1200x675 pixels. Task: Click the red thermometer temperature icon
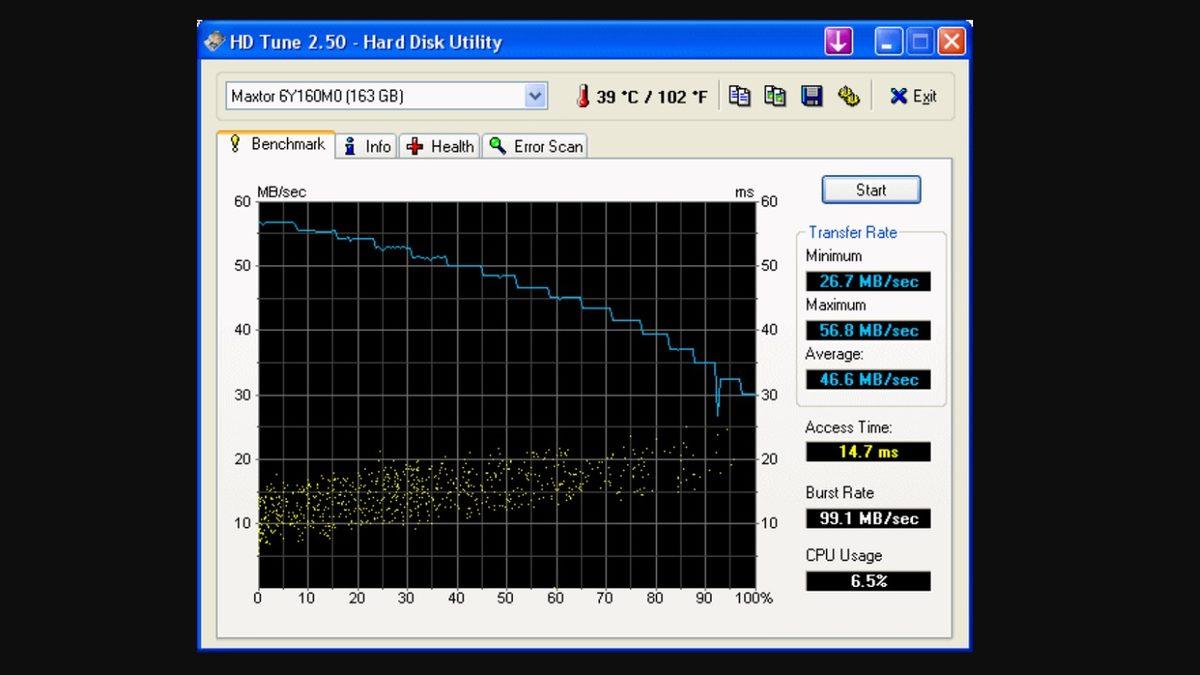click(x=582, y=96)
